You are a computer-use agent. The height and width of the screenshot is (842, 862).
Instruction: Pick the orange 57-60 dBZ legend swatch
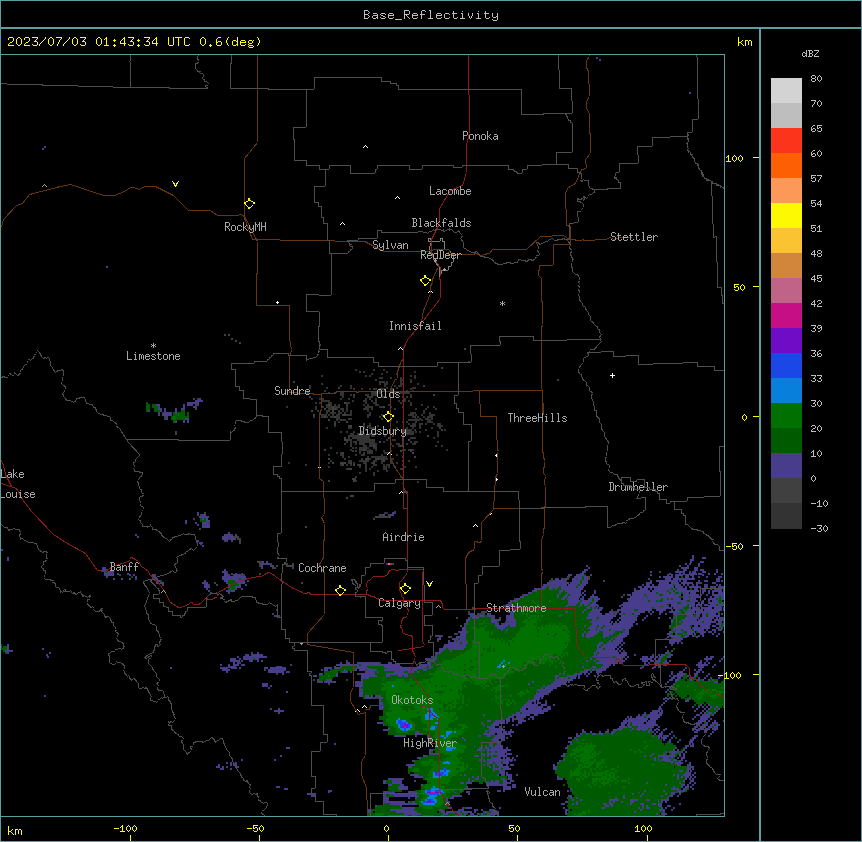pos(786,165)
